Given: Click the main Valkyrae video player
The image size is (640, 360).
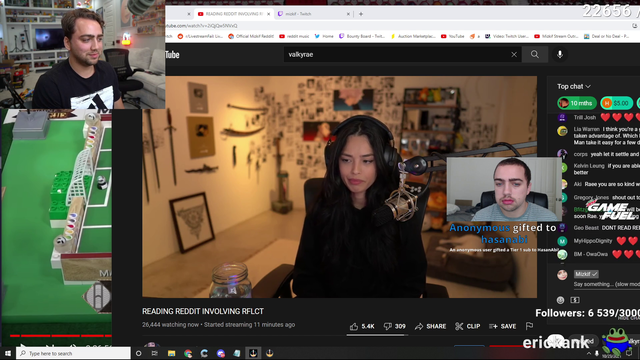Looking at the screenshot, I should pyautogui.click(x=340, y=187).
